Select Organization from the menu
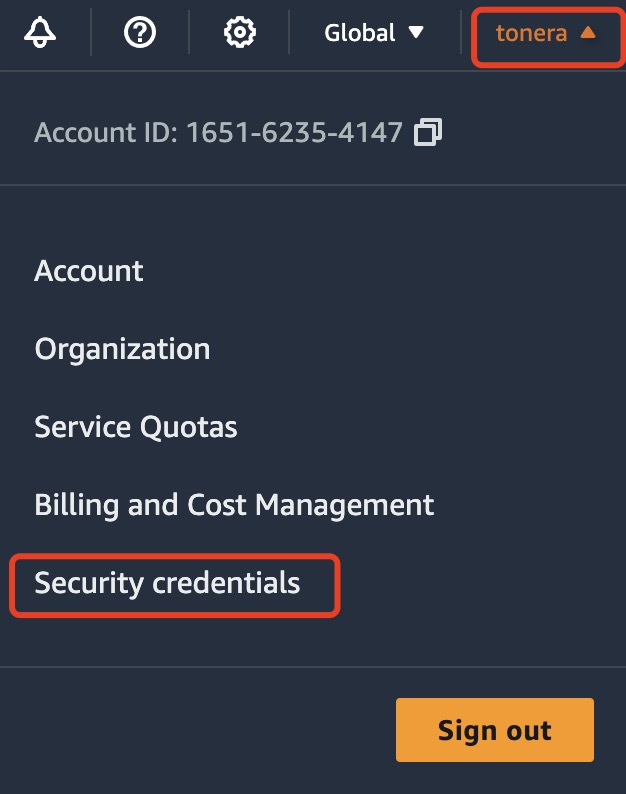This screenshot has width=626, height=794. tap(122, 349)
